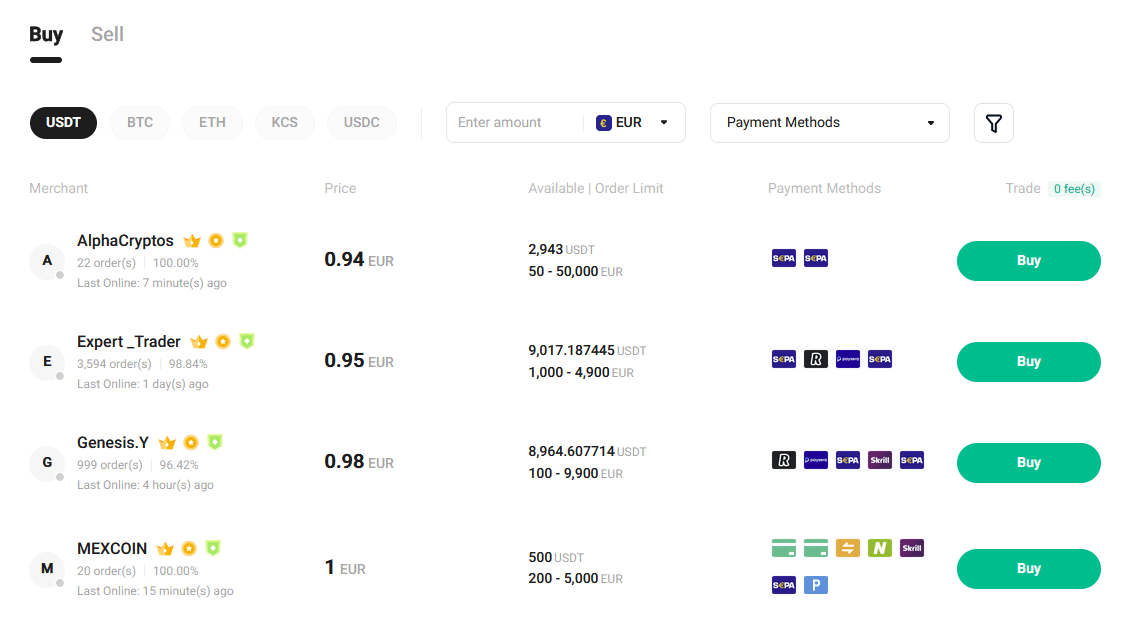Focus the Enter amount input field
This screenshot has height=628, width=1133.
pyautogui.click(x=513, y=123)
